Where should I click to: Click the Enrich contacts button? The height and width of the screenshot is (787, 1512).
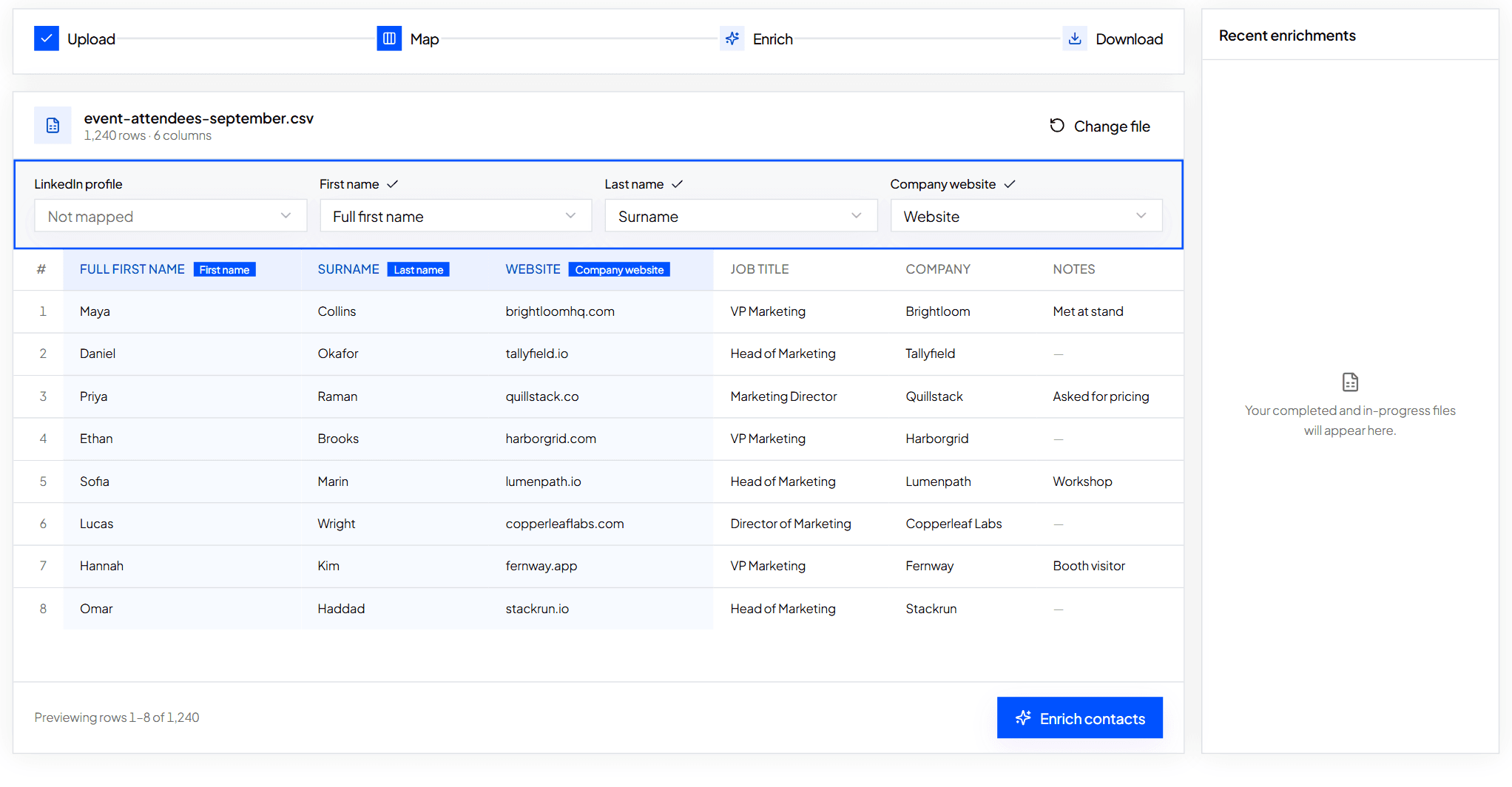pyautogui.click(x=1079, y=717)
